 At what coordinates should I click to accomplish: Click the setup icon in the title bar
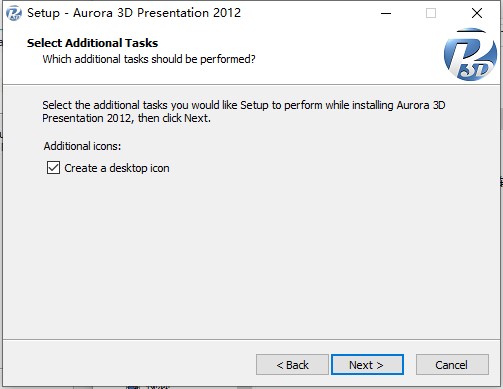click(x=14, y=13)
